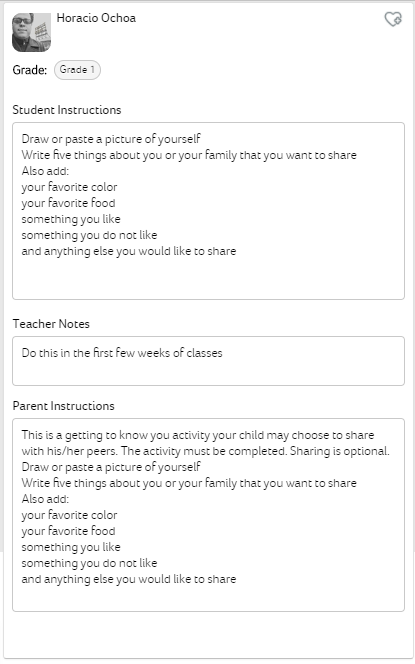Click the Parent Instructions heading

coord(64,406)
